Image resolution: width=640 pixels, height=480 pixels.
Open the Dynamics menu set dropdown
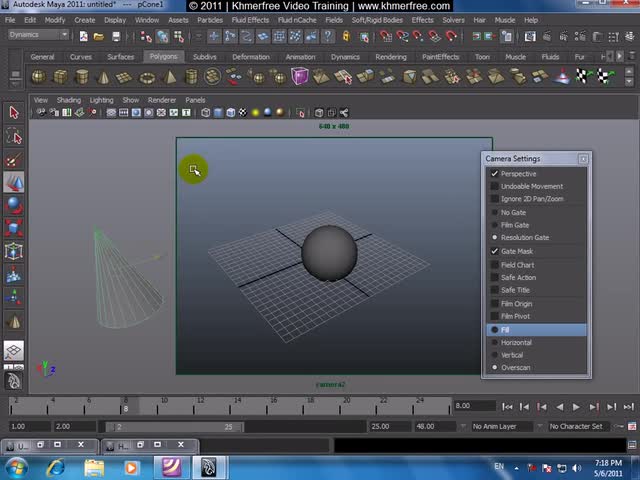(38, 34)
